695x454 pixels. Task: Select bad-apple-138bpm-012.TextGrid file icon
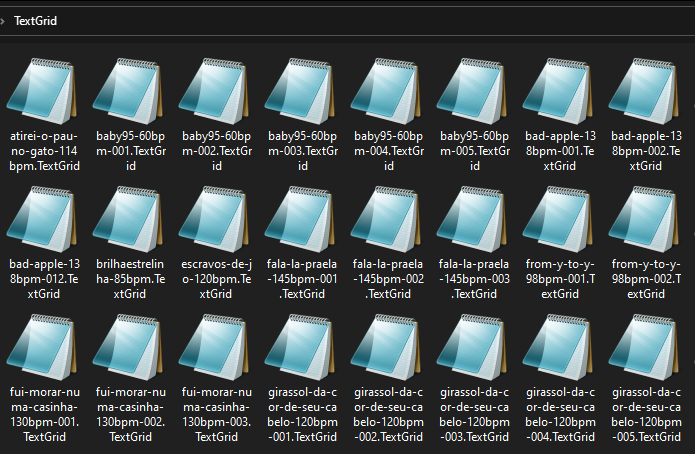coord(43,219)
